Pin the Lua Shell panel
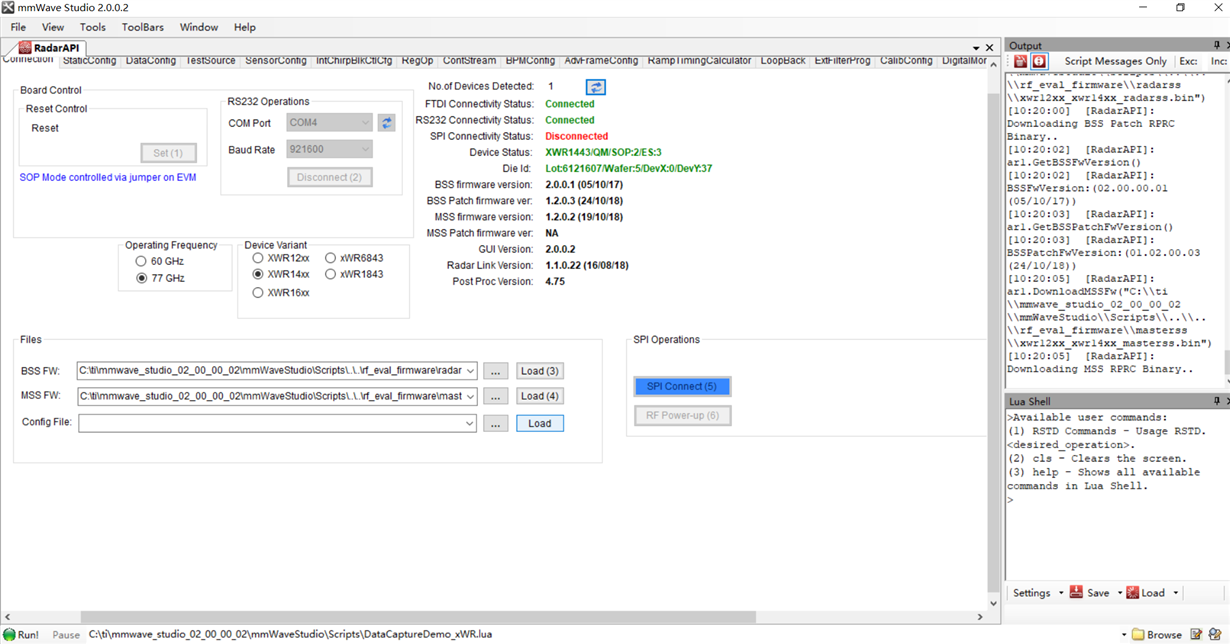Image resolution: width=1230 pixels, height=644 pixels. pos(1217,401)
